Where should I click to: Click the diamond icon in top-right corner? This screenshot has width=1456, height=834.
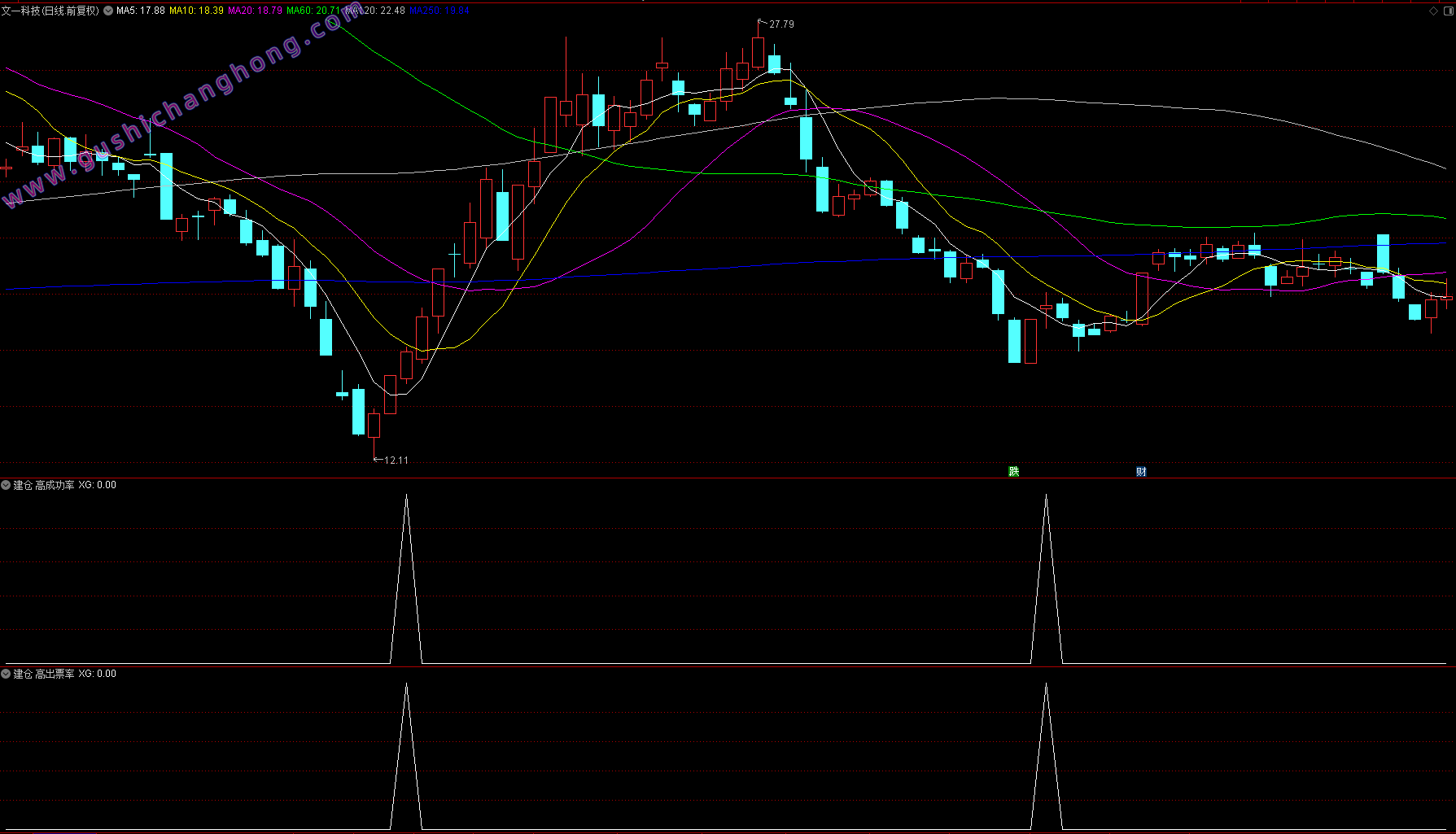[x=1434, y=11]
